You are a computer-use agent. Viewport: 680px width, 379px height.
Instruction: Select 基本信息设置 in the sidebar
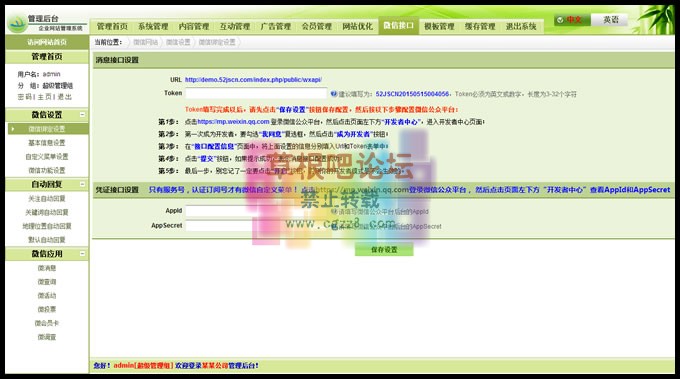47,143
